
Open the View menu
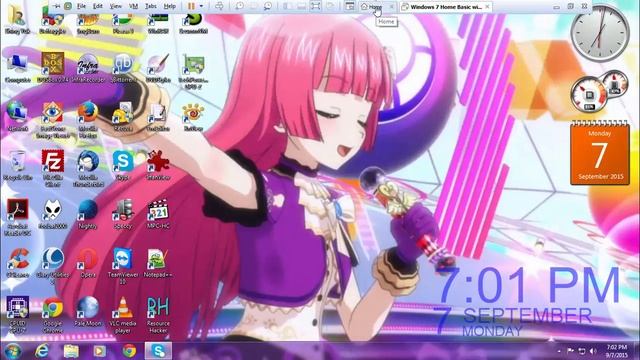tap(116, 6)
